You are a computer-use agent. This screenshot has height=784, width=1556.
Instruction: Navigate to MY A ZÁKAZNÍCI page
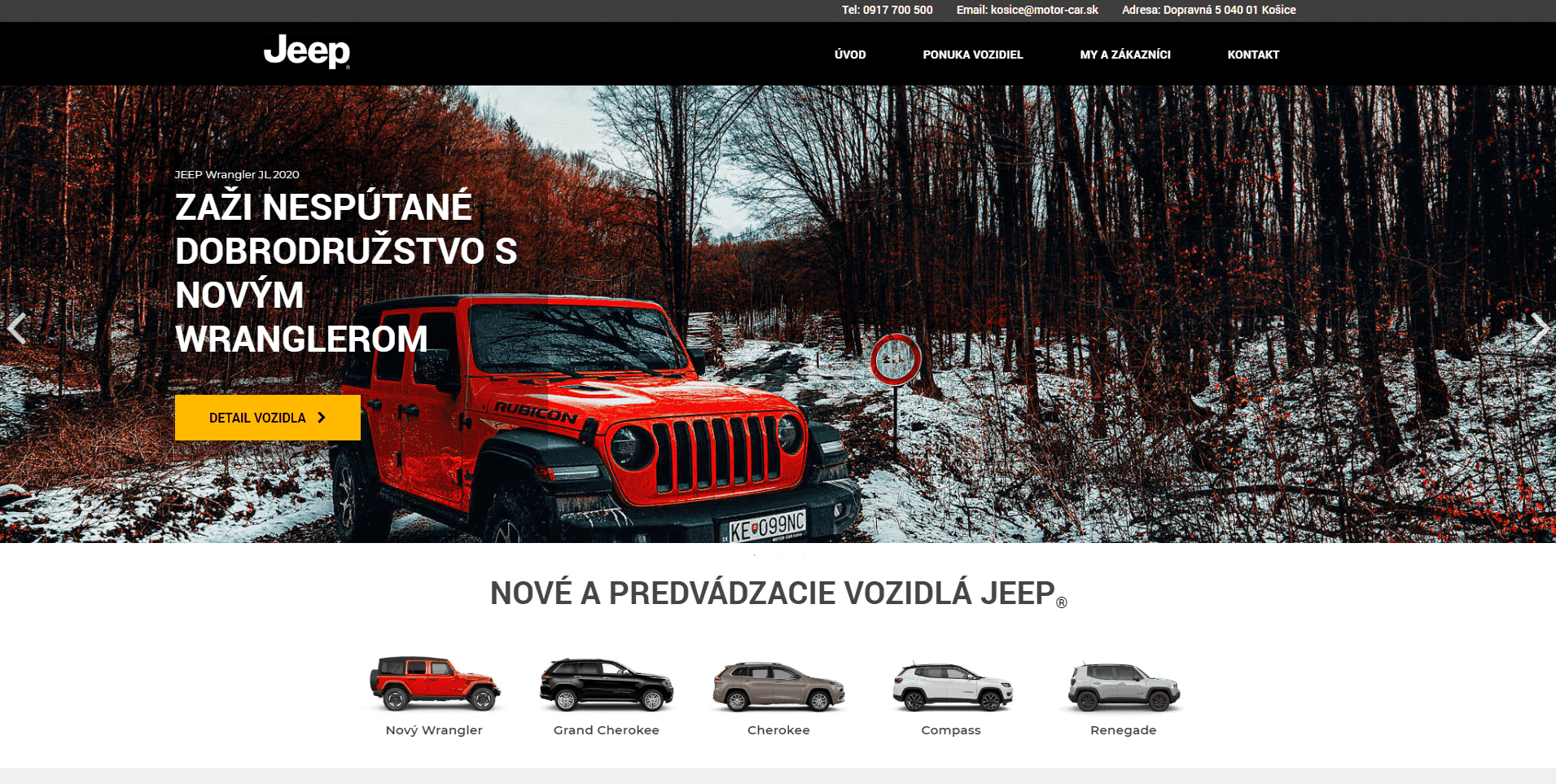[x=1124, y=55]
